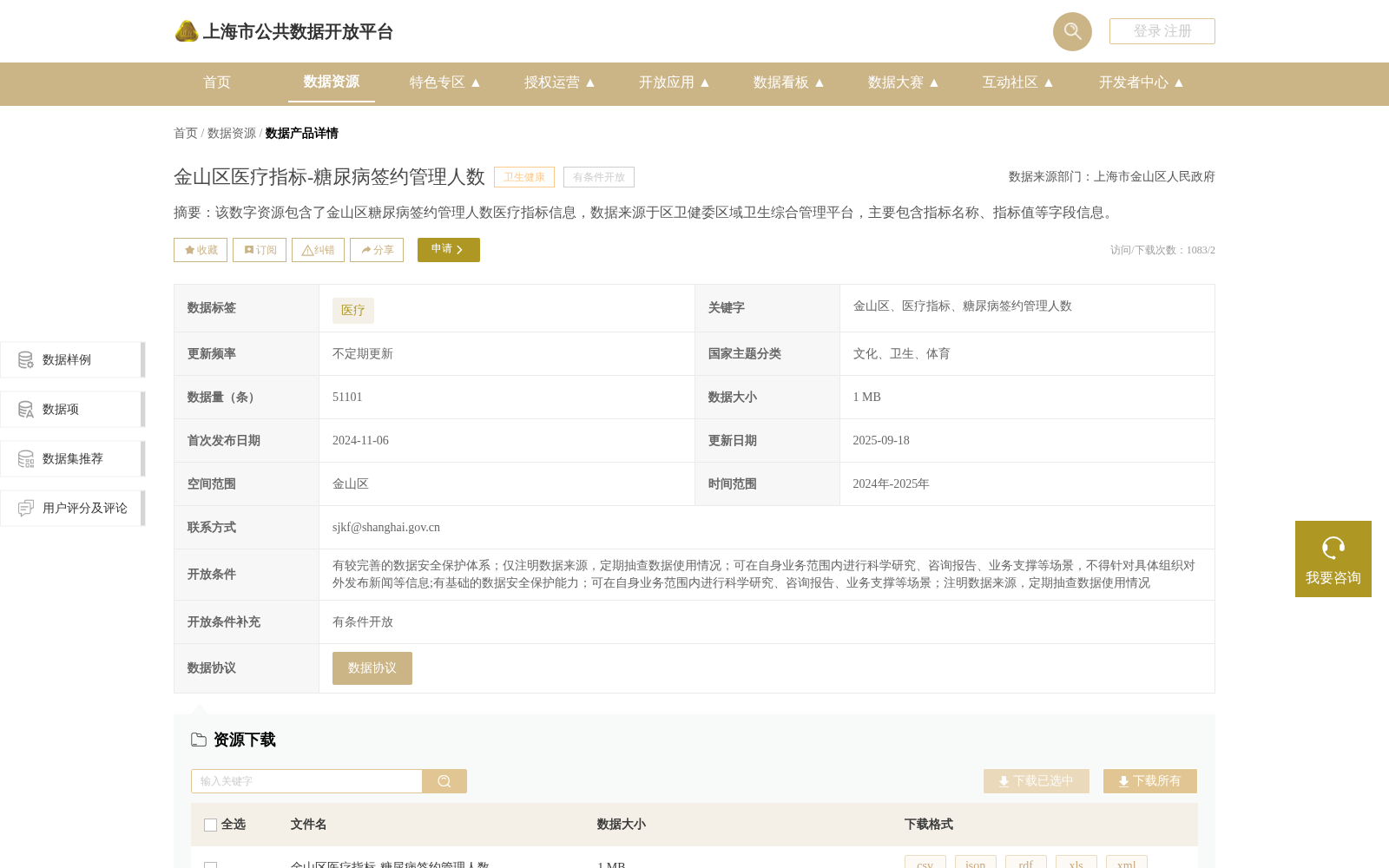Jump to 数据项 section in sidebar
This screenshot has height=868, width=1389.
point(72,409)
